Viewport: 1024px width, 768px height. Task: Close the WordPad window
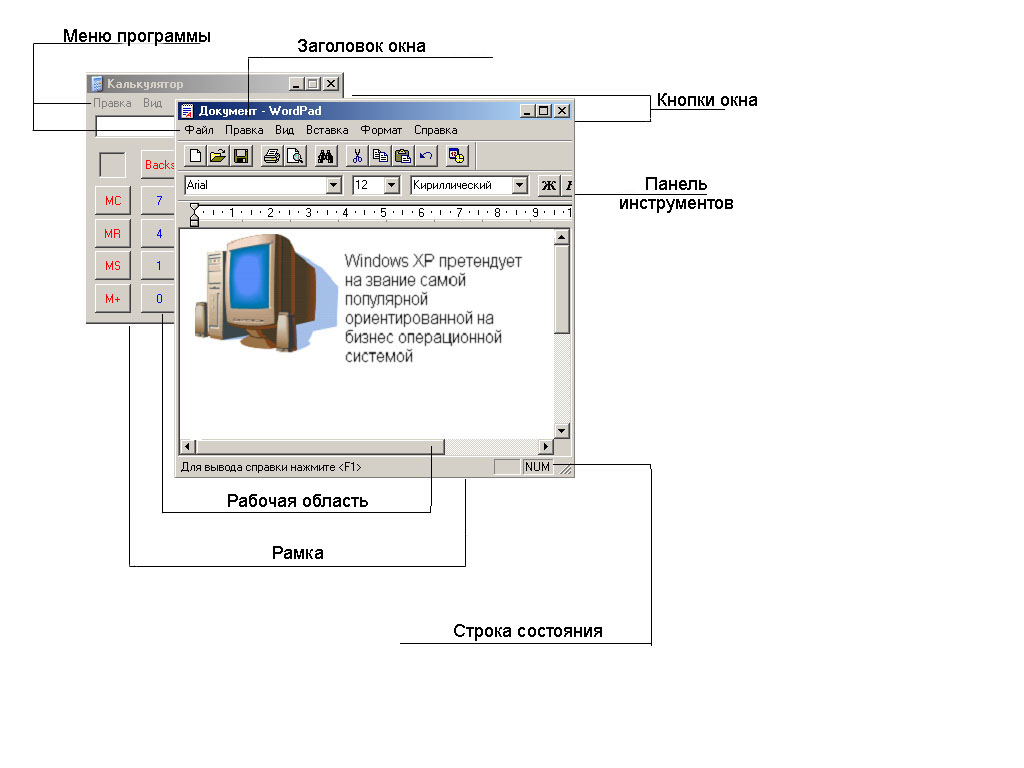562,111
